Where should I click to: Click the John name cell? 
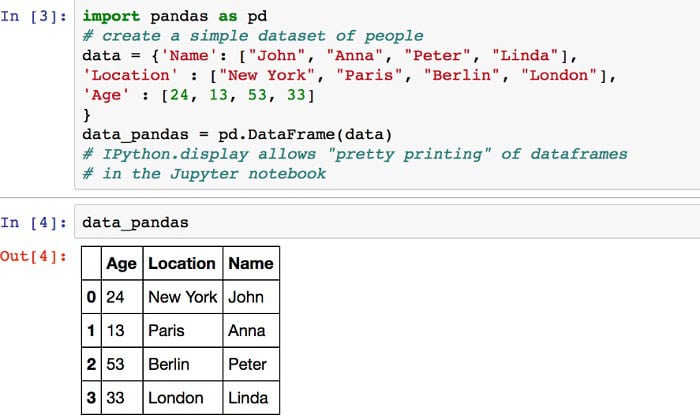pos(251,297)
